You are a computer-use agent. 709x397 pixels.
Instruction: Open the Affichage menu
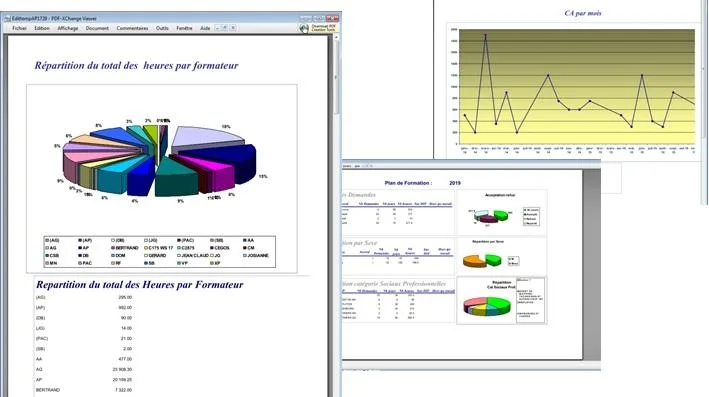tap(68, 28)
